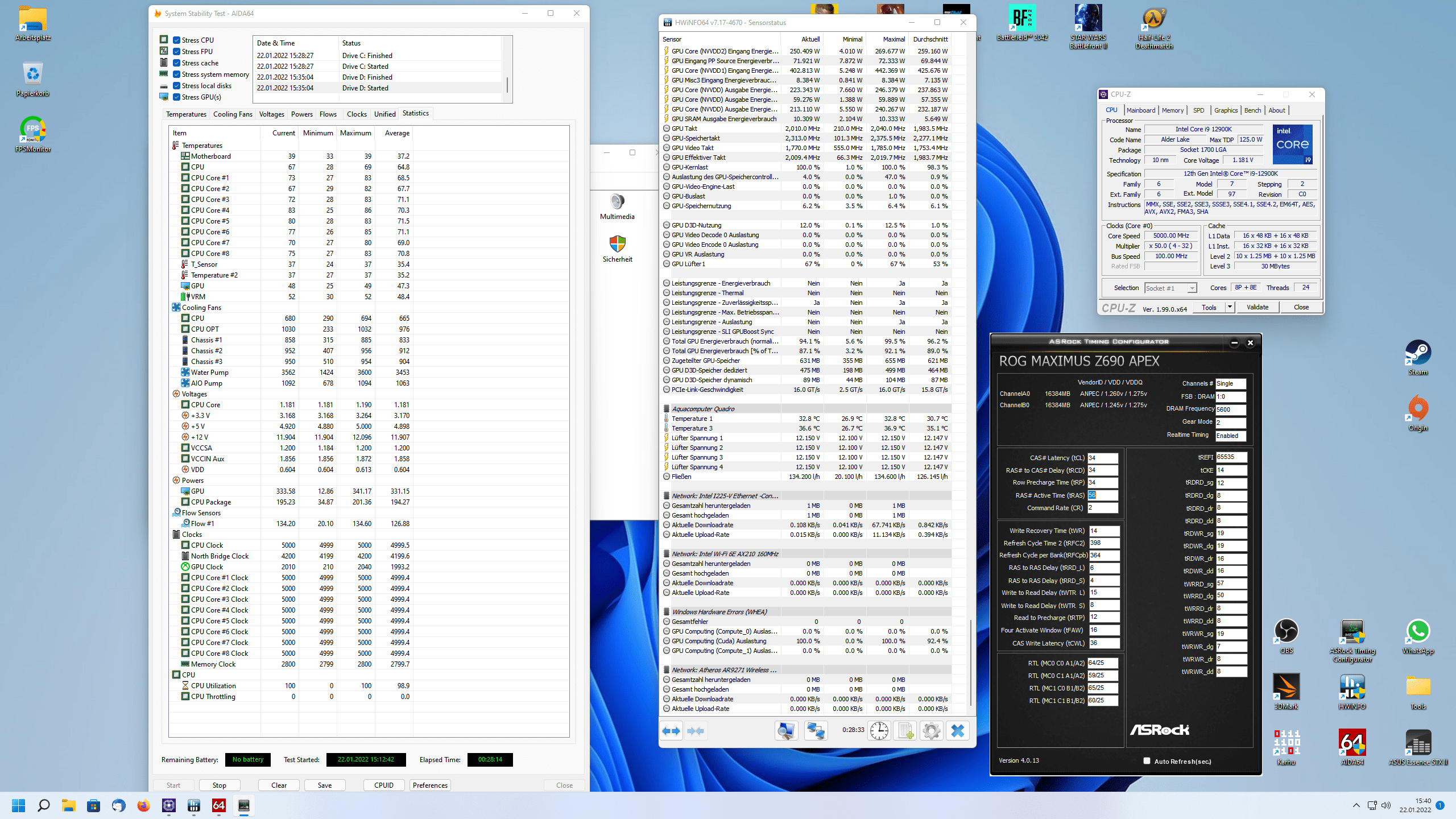This screenshot has height=819, width=1456.
Task: Click CAS# Latency (tCL) value field
Action: (x=1103, y=458)
